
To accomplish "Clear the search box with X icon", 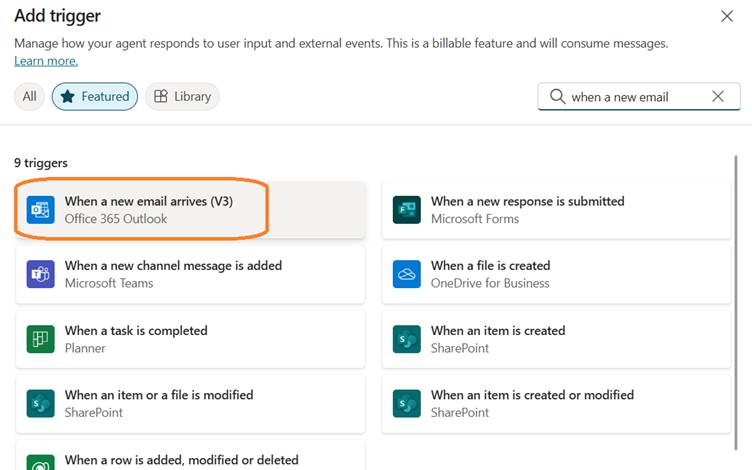I will pos(718,97).
